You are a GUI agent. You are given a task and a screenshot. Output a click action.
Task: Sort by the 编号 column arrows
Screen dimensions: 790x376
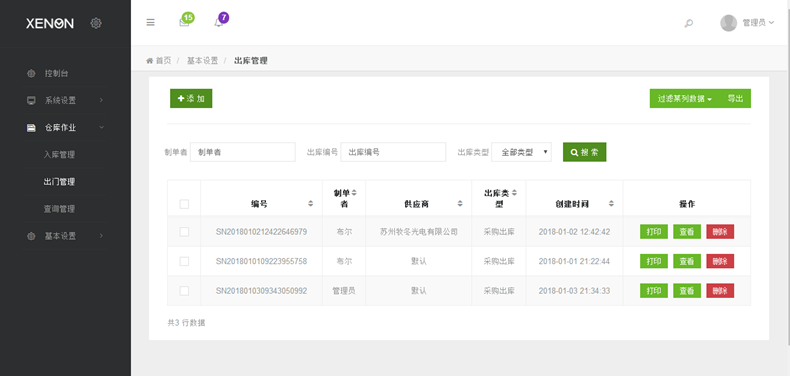(310, 204)
